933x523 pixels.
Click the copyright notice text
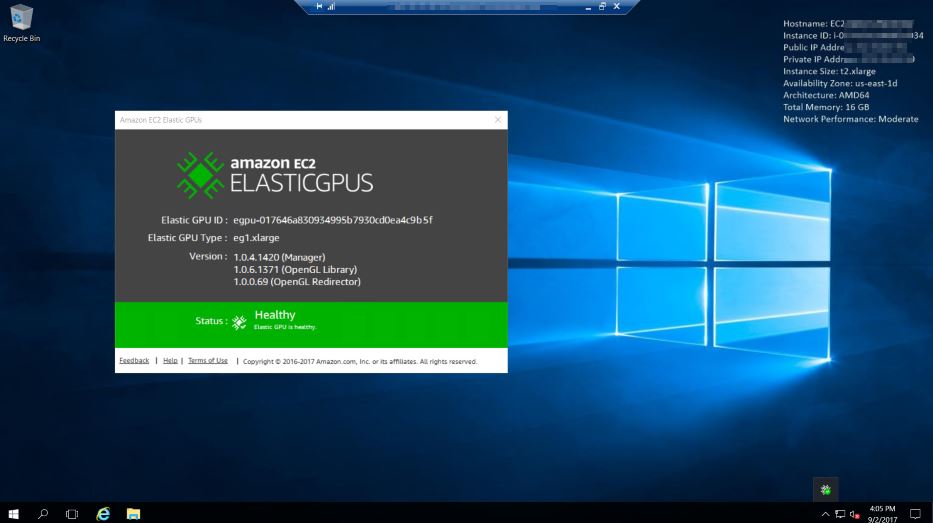point(360,361)
